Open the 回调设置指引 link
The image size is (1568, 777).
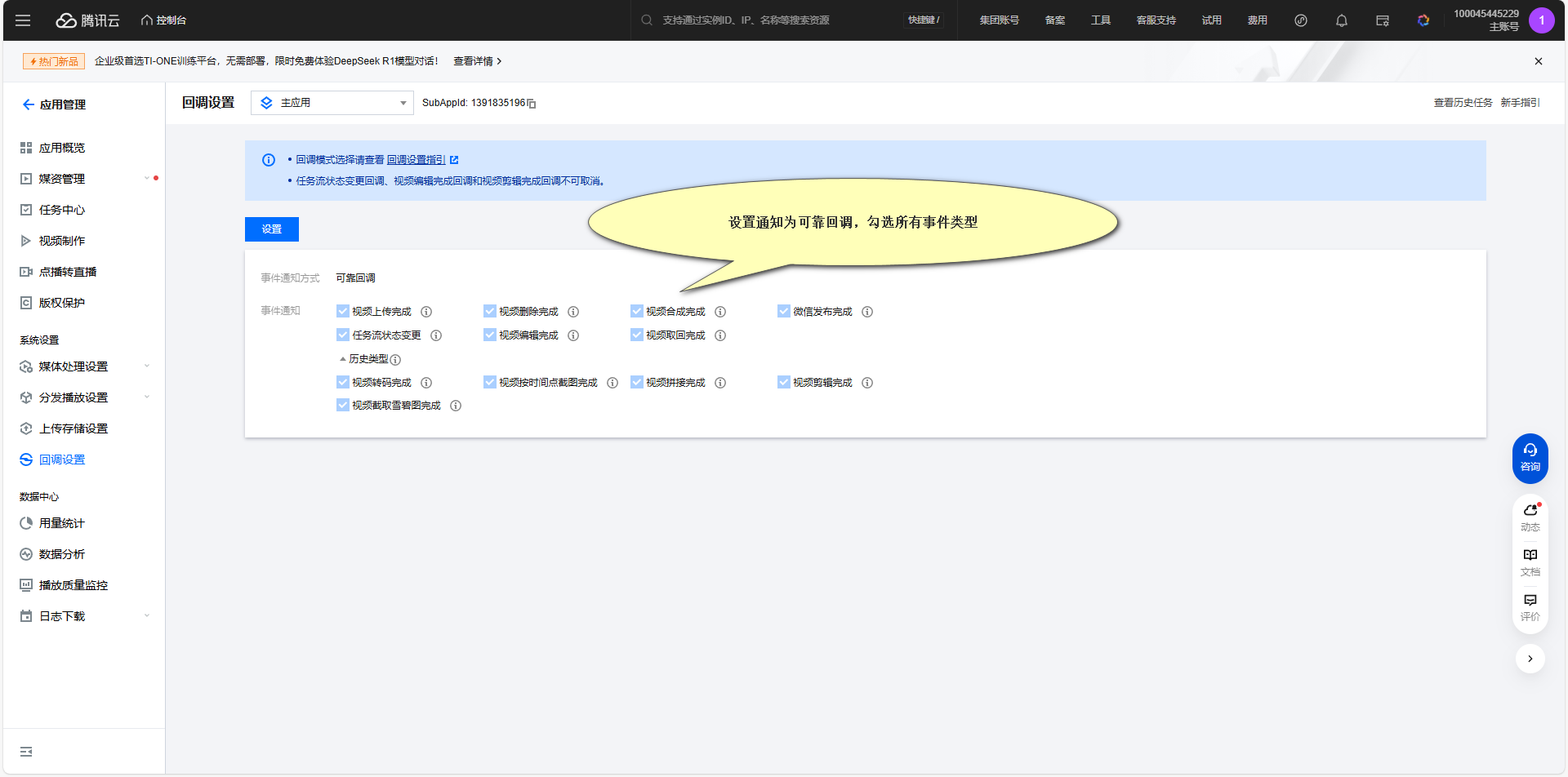tap(416, 160)
